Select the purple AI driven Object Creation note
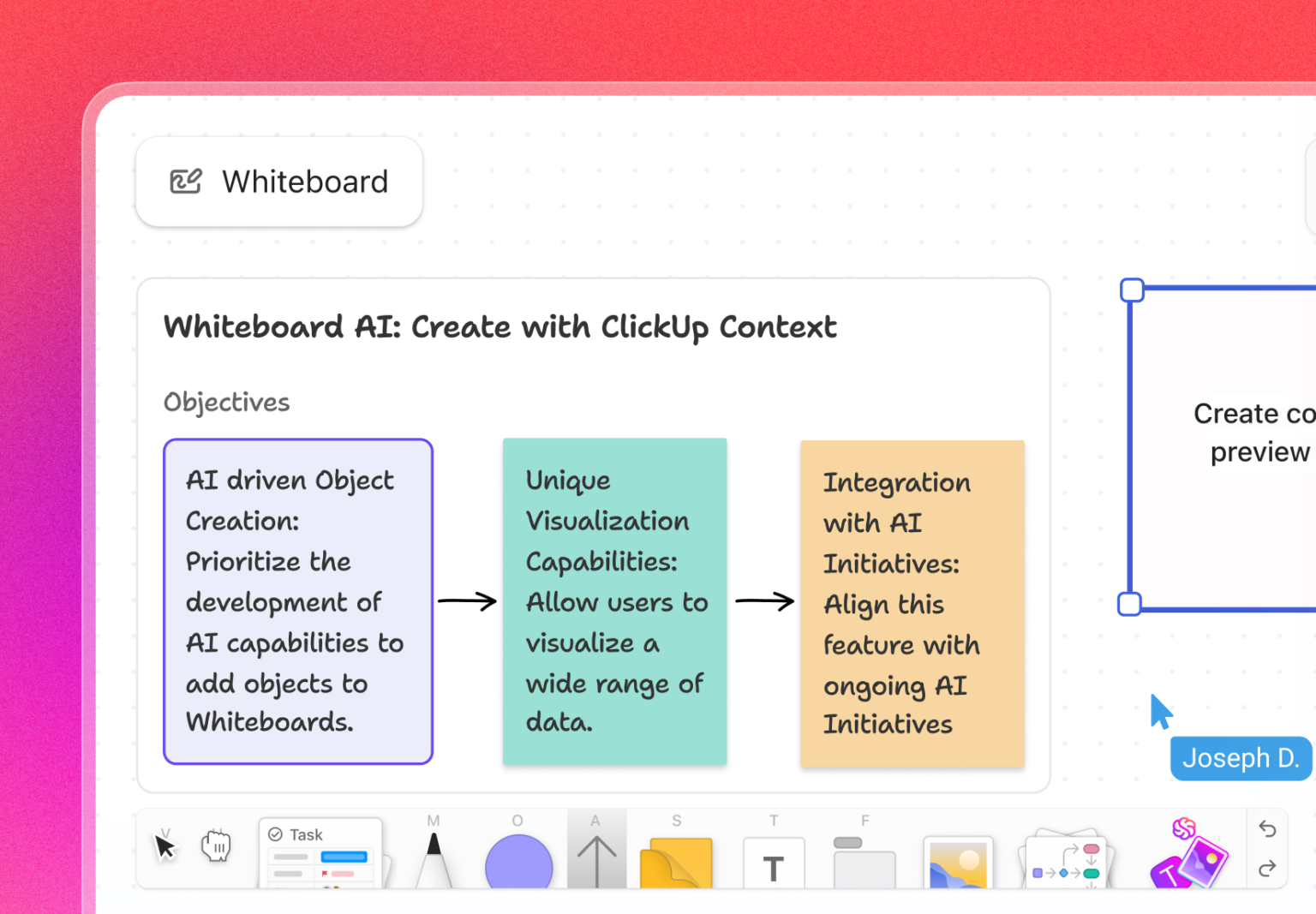Viewport: 1316px width, 914px height. tap(297, 600)
